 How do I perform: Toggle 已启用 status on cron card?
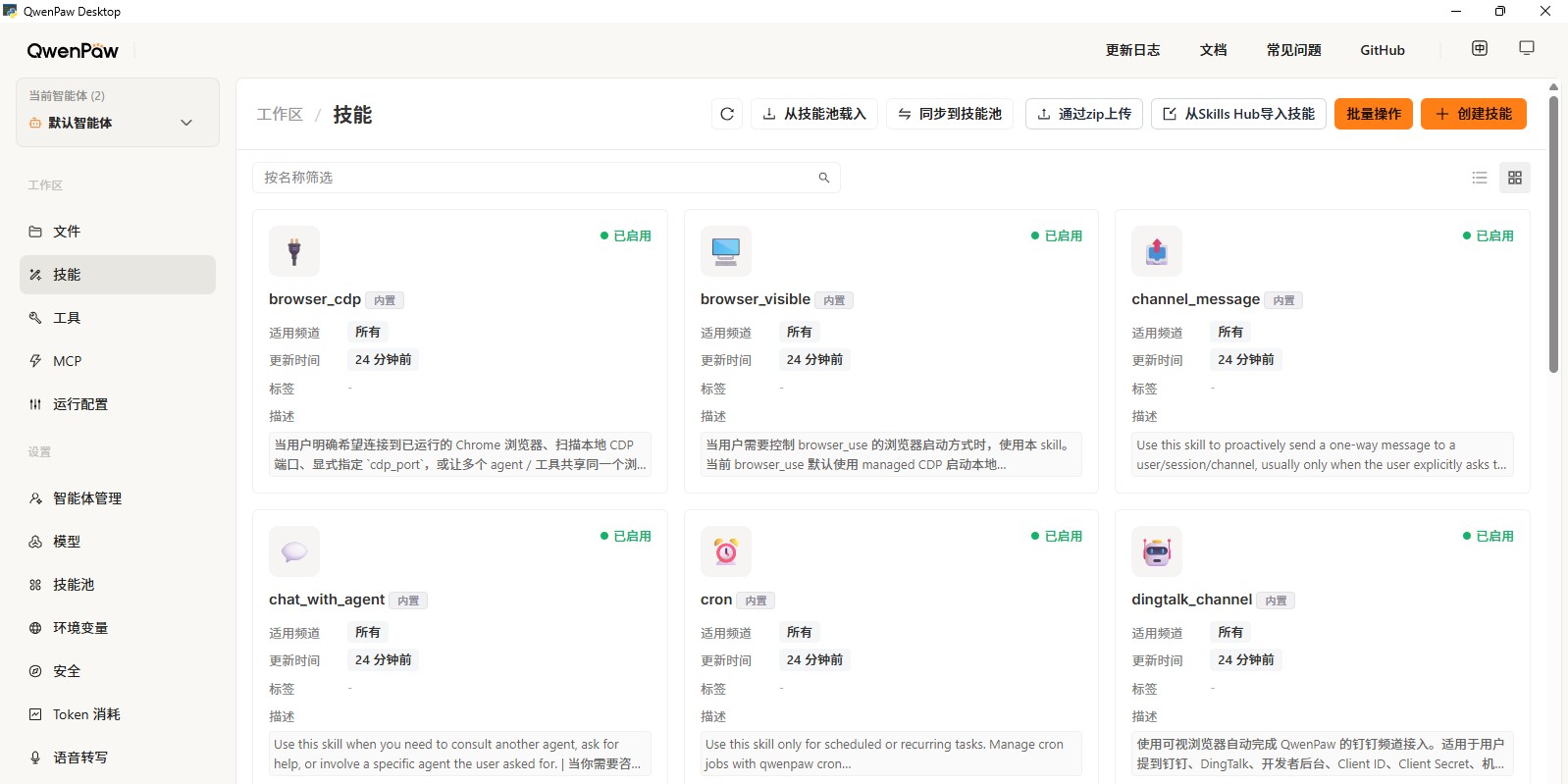click(x=1057, y=536)
